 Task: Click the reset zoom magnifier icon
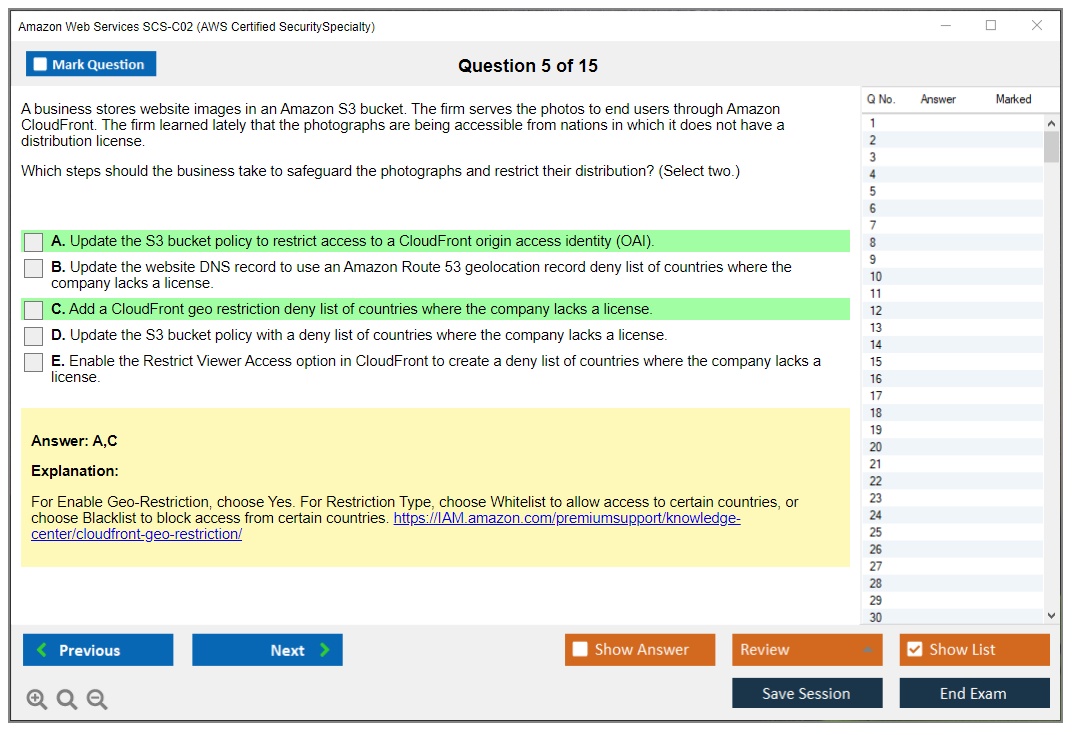[67, 700]
